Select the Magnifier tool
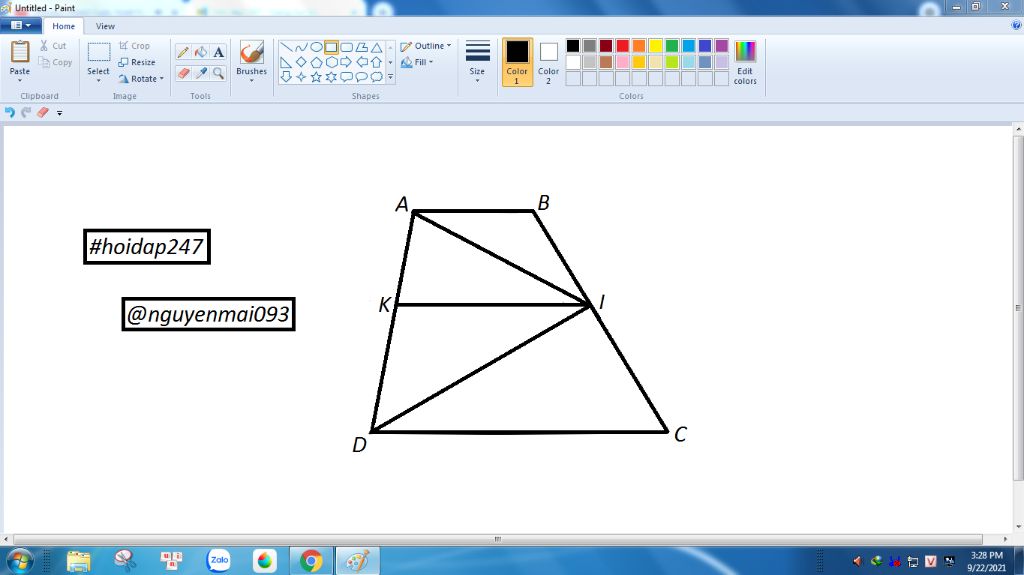 (219, 73)
